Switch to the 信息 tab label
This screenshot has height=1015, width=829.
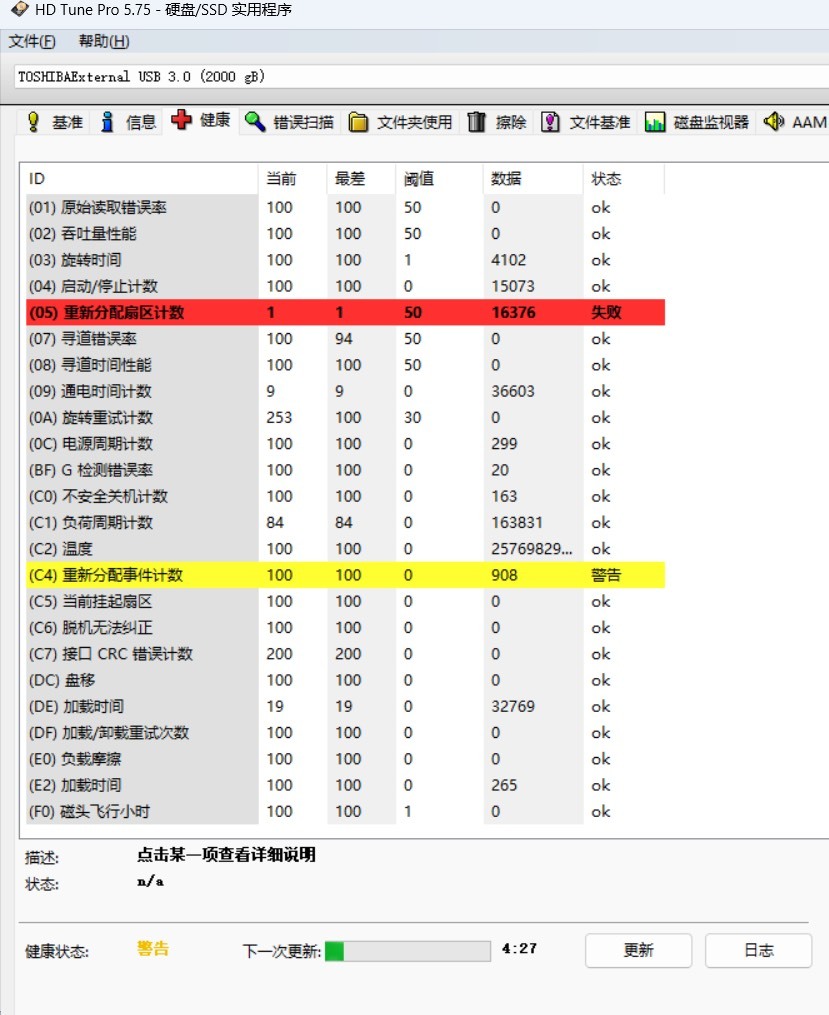[141, 122]
